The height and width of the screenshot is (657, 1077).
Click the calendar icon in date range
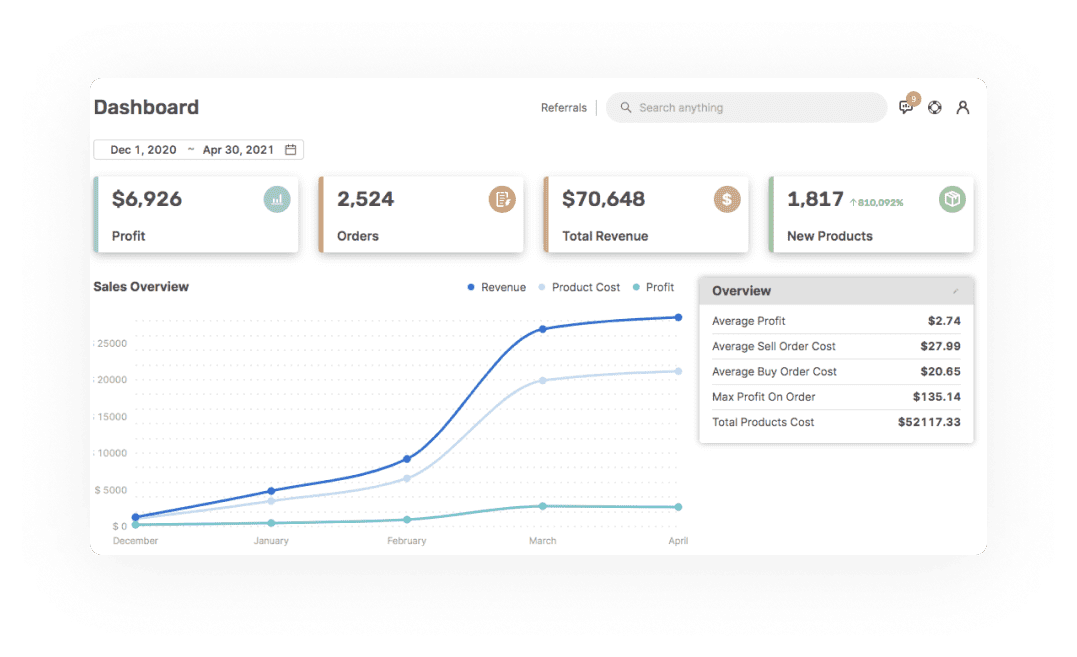click(291, 150)
